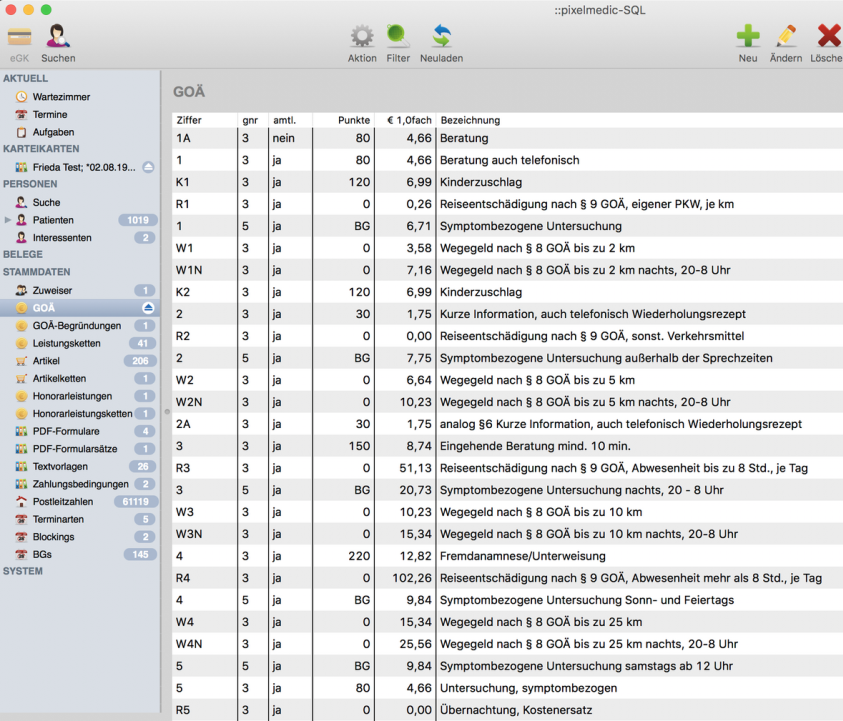Select the 'Untersuchung, symptombezogen' row
843x721 pixels.
coord(507,688)
